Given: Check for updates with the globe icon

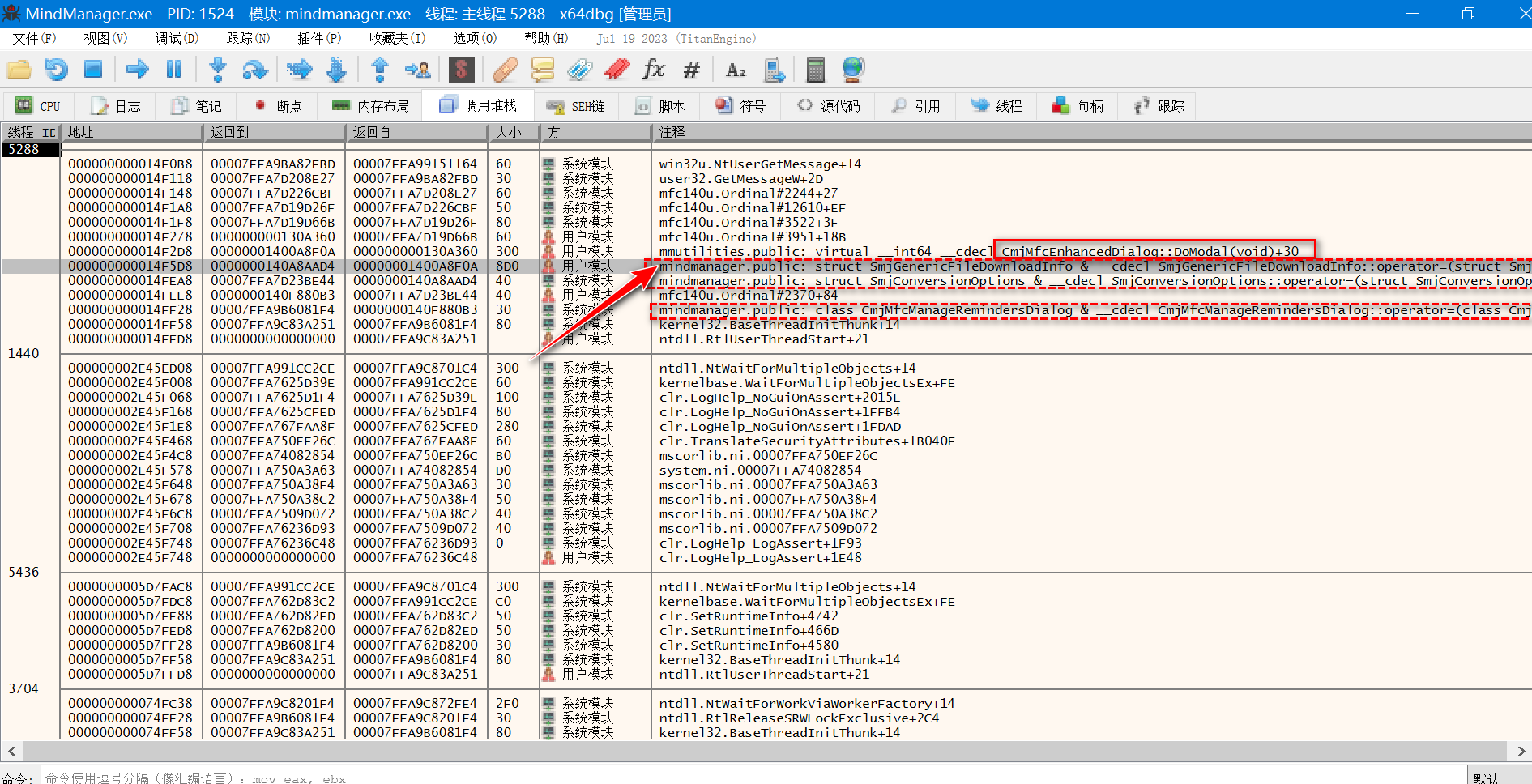Looking at the screenshot, I should pyautogui.click(x=853, y=70).
